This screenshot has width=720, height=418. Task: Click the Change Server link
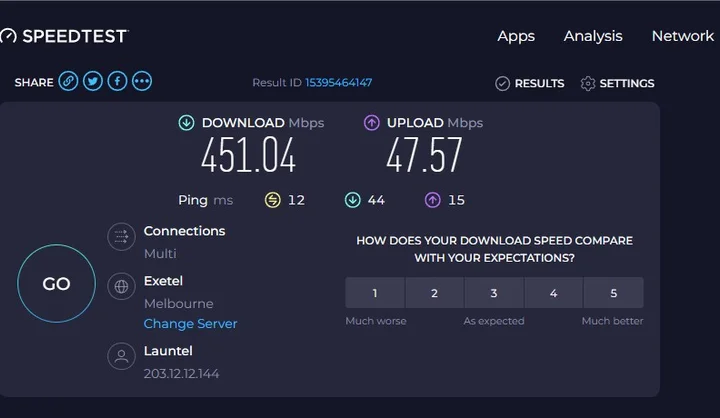190,324
